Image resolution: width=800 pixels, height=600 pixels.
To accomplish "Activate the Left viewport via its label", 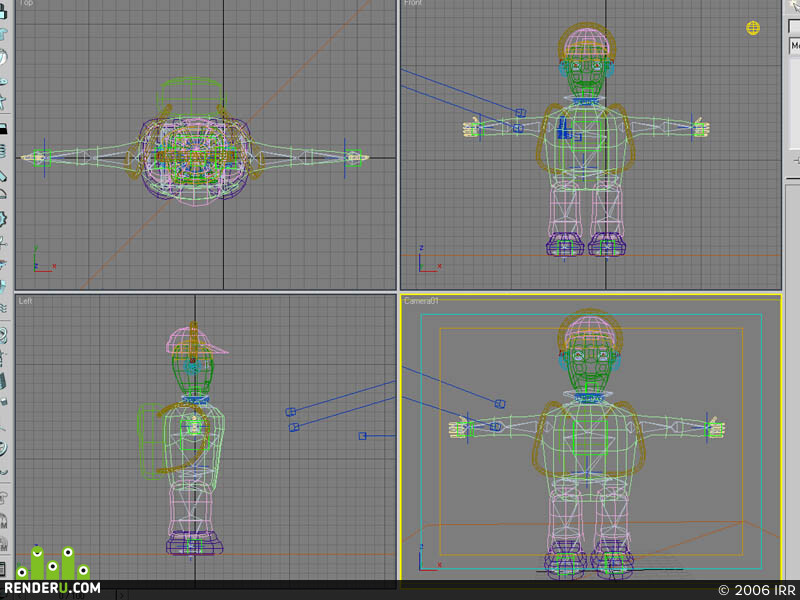I will coord(25,301).
